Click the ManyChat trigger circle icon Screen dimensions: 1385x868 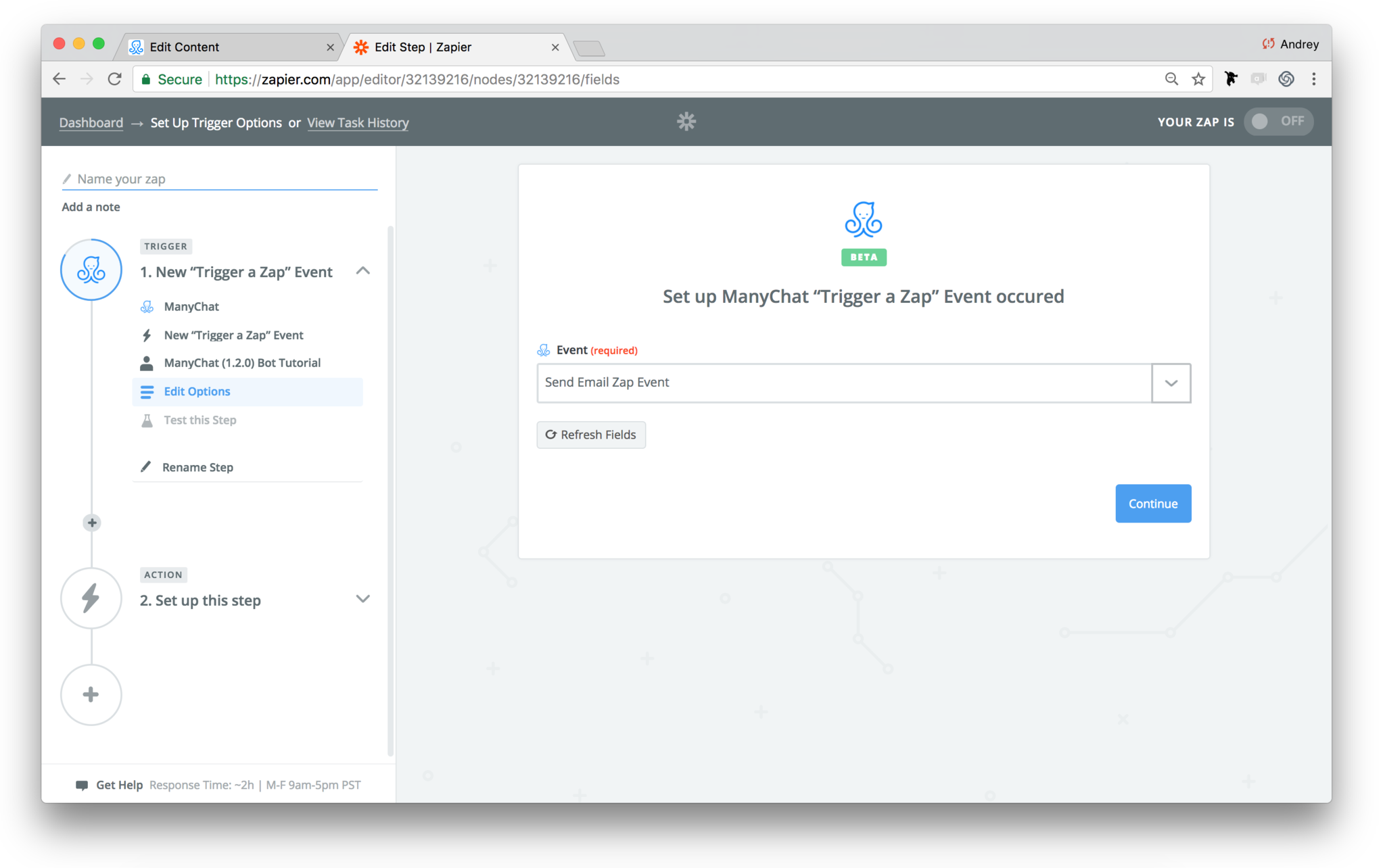(x=91, y=270)
